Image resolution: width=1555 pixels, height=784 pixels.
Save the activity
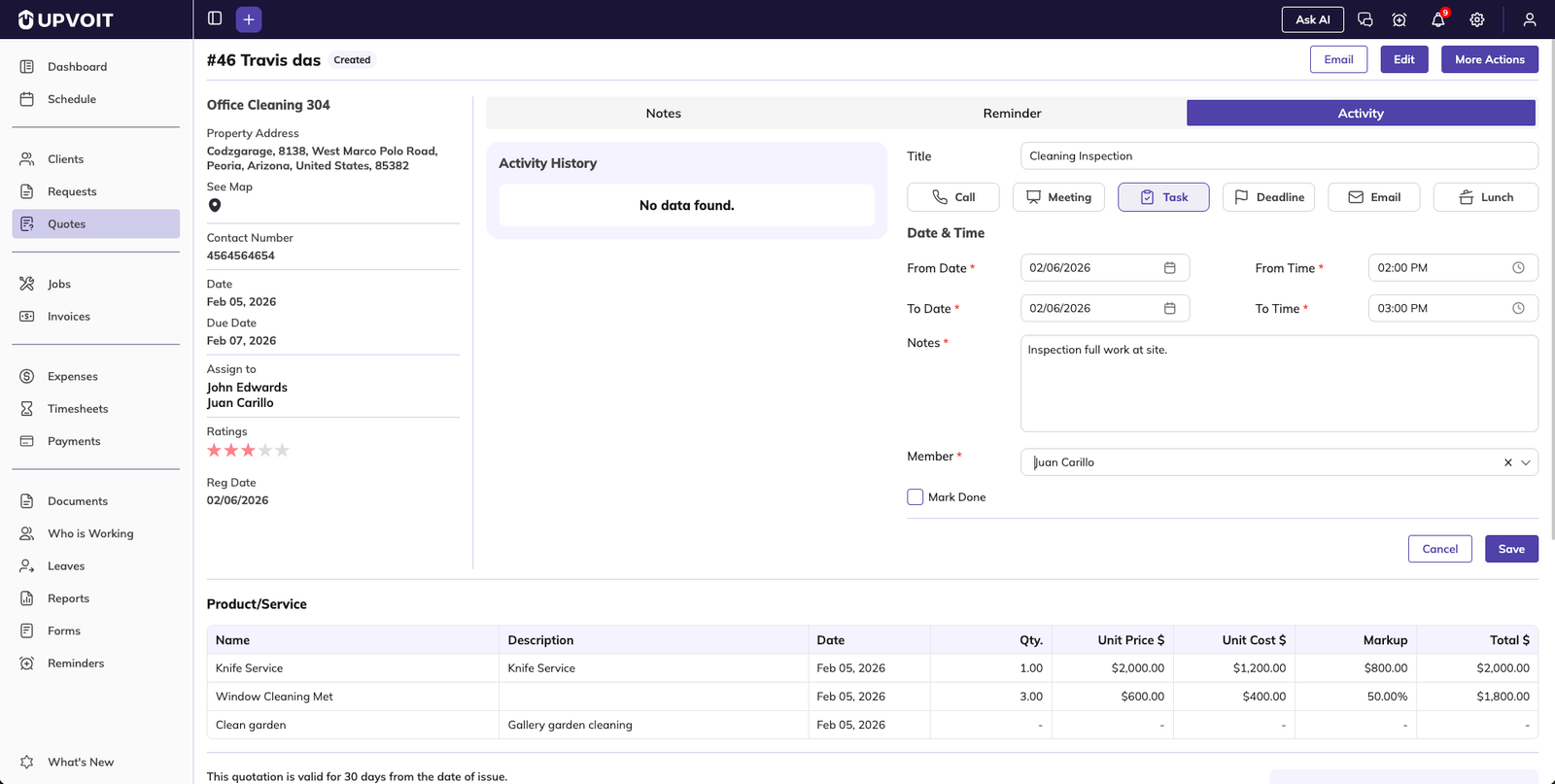coord(1510,549)
